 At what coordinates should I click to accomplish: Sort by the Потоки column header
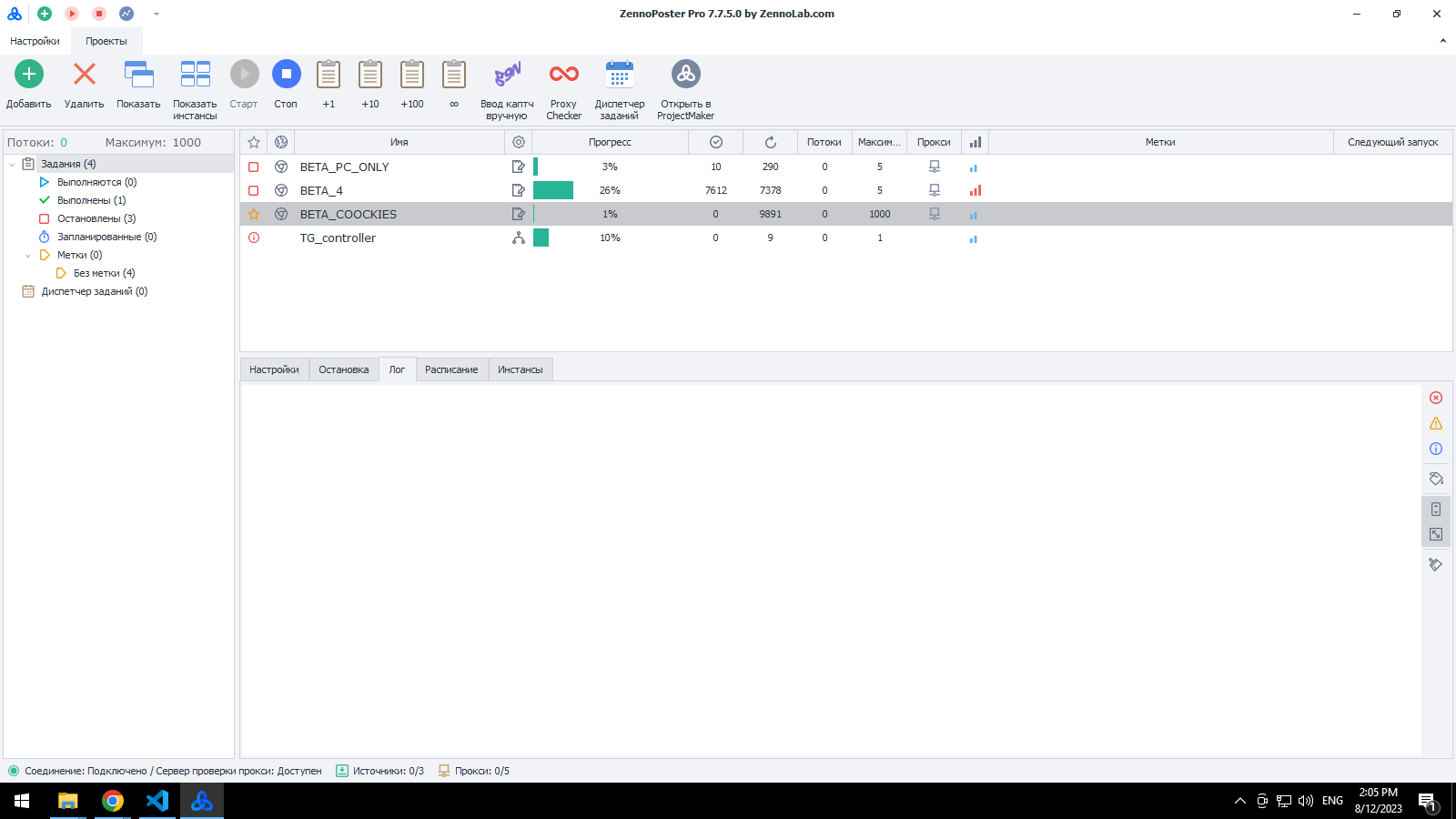(824, 142)
